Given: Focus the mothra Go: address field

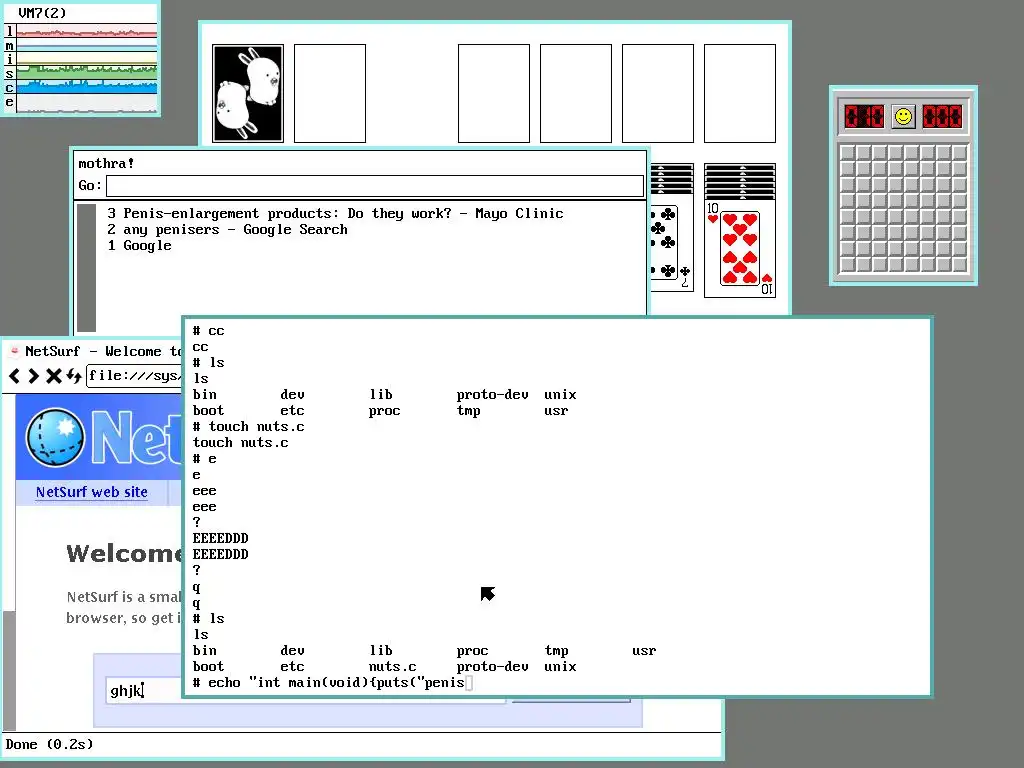Looking at the screenshot, I should 375,185.
